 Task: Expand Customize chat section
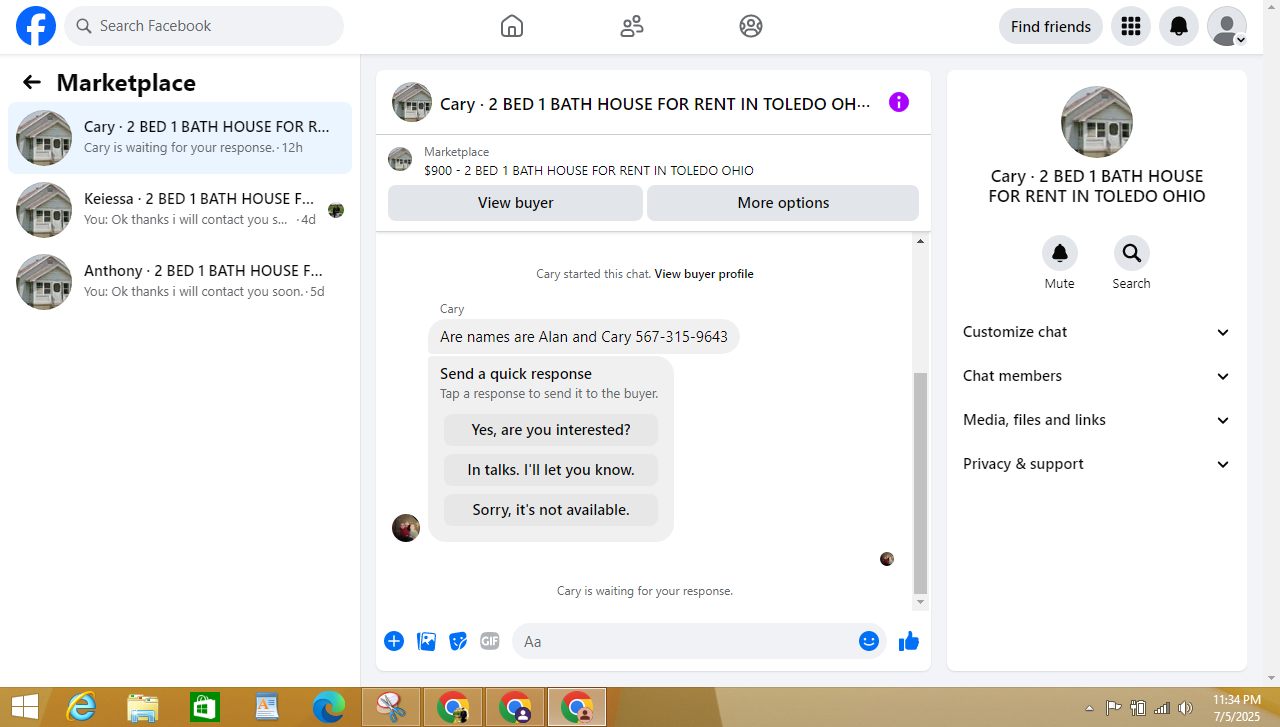tap(1097, 332)
